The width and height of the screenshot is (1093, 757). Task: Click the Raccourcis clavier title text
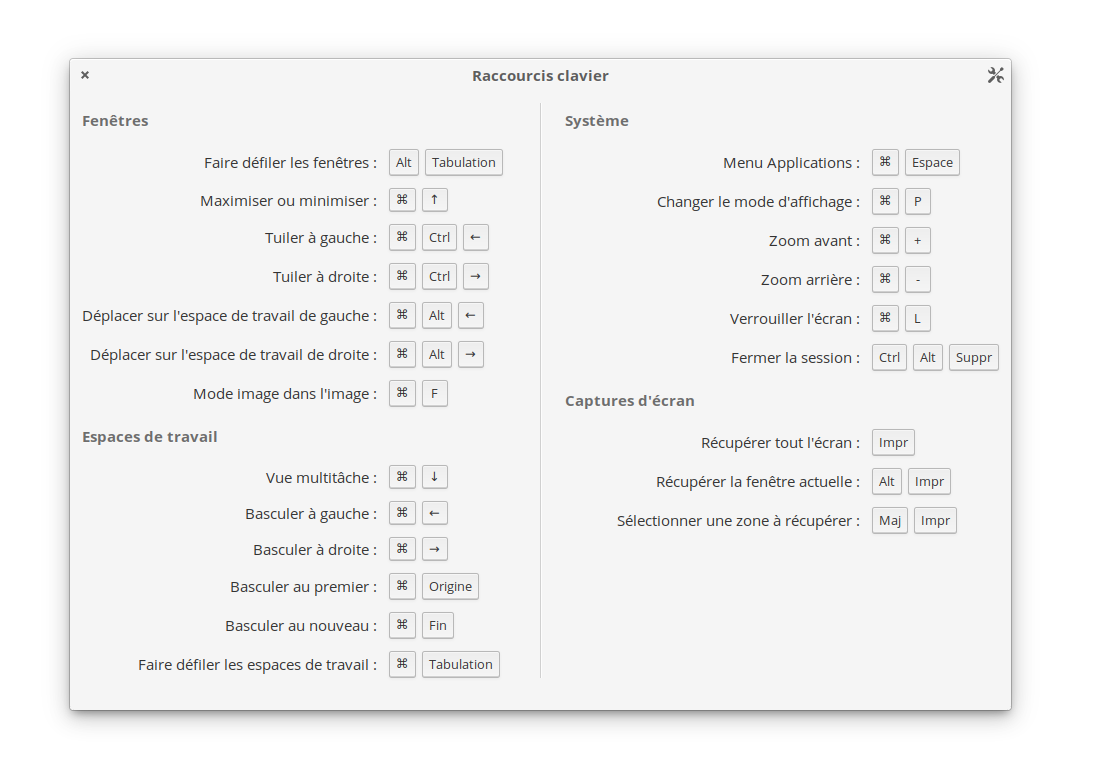(540, 75)
